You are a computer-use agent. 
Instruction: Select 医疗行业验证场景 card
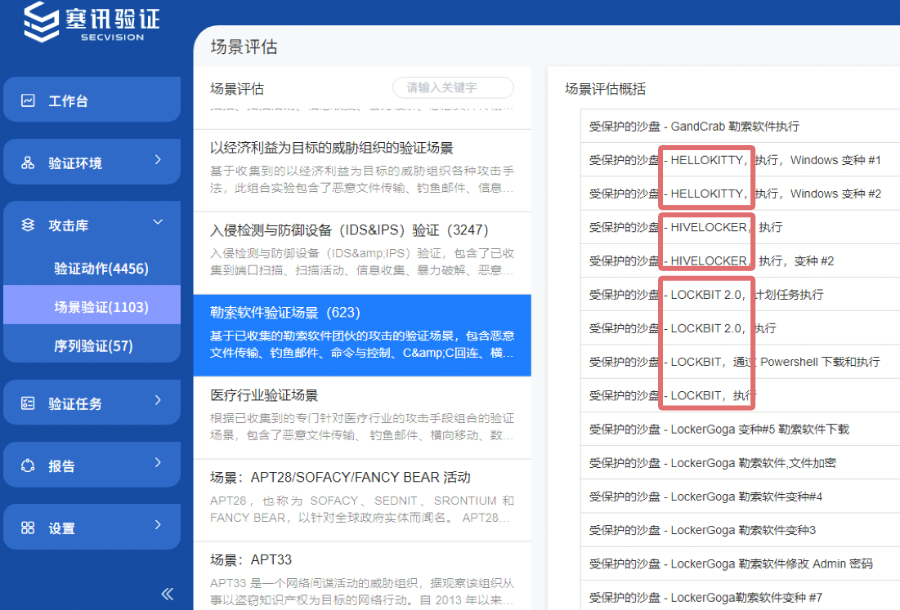click(362, 418)
